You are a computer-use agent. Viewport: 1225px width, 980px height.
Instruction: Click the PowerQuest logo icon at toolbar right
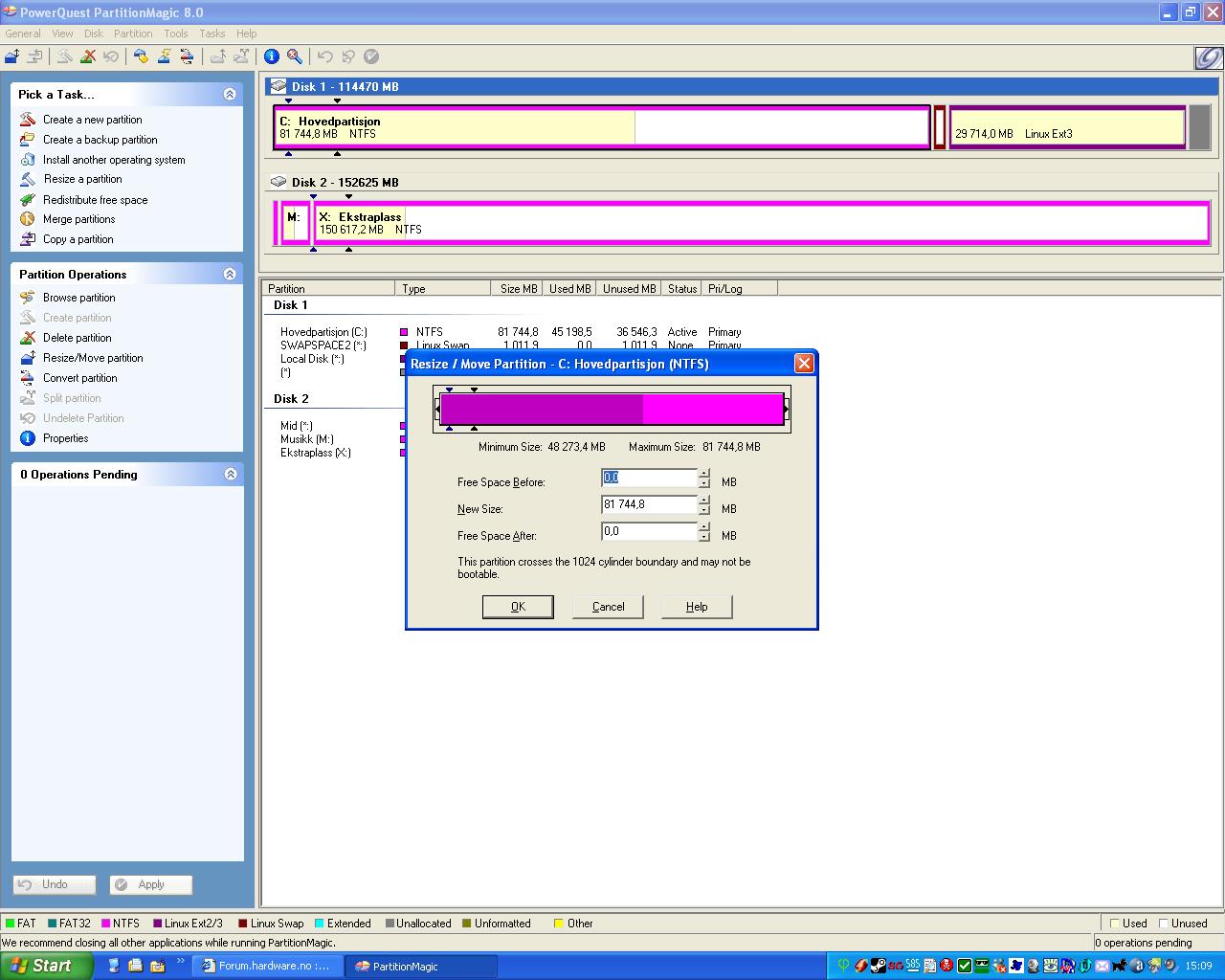click(1208, 57)
